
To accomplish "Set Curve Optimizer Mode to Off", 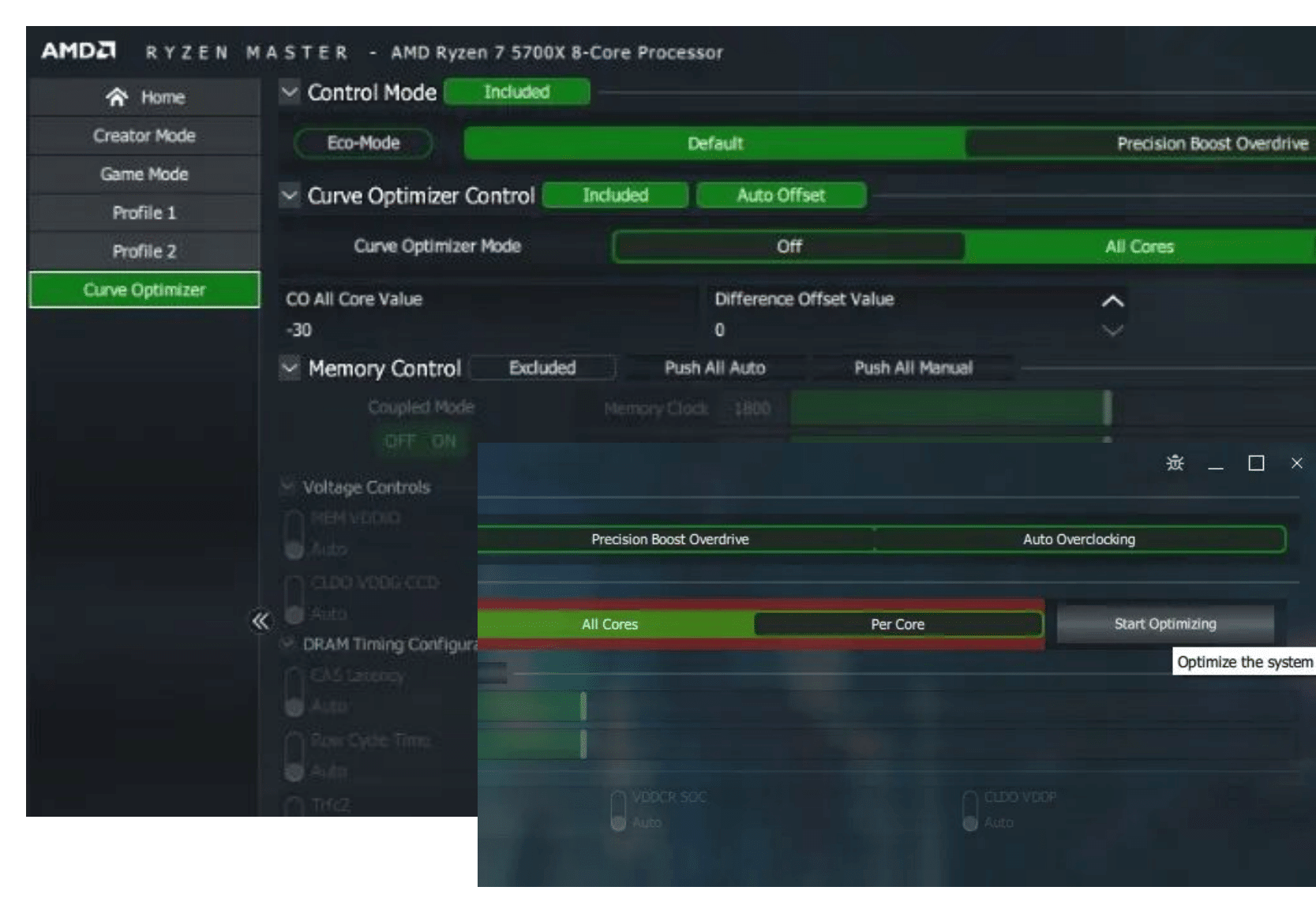I will (789, 247).
